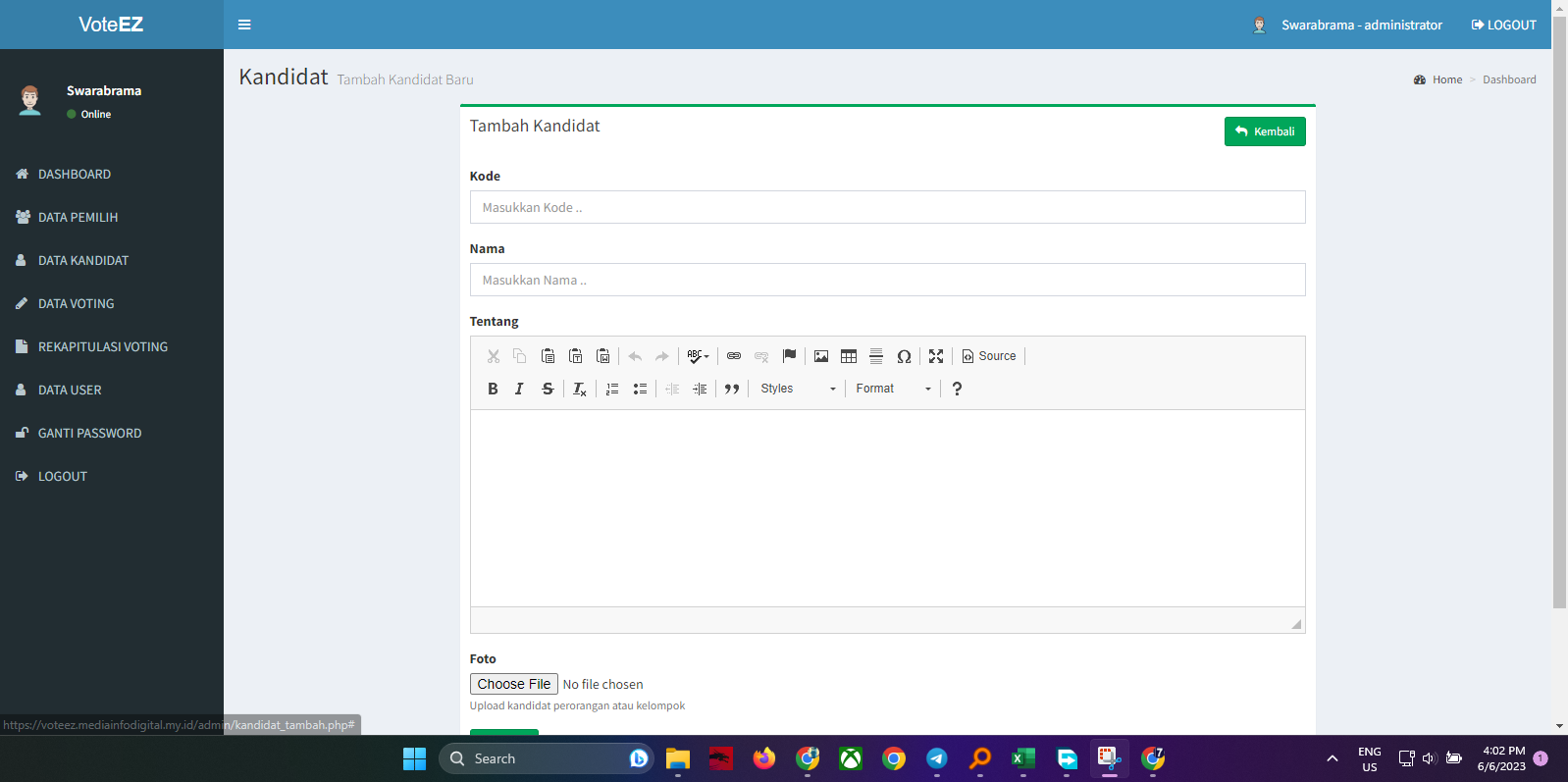The image size is (1568, 782).
Task: Switch editor to Source view
Action: point(989,356)
